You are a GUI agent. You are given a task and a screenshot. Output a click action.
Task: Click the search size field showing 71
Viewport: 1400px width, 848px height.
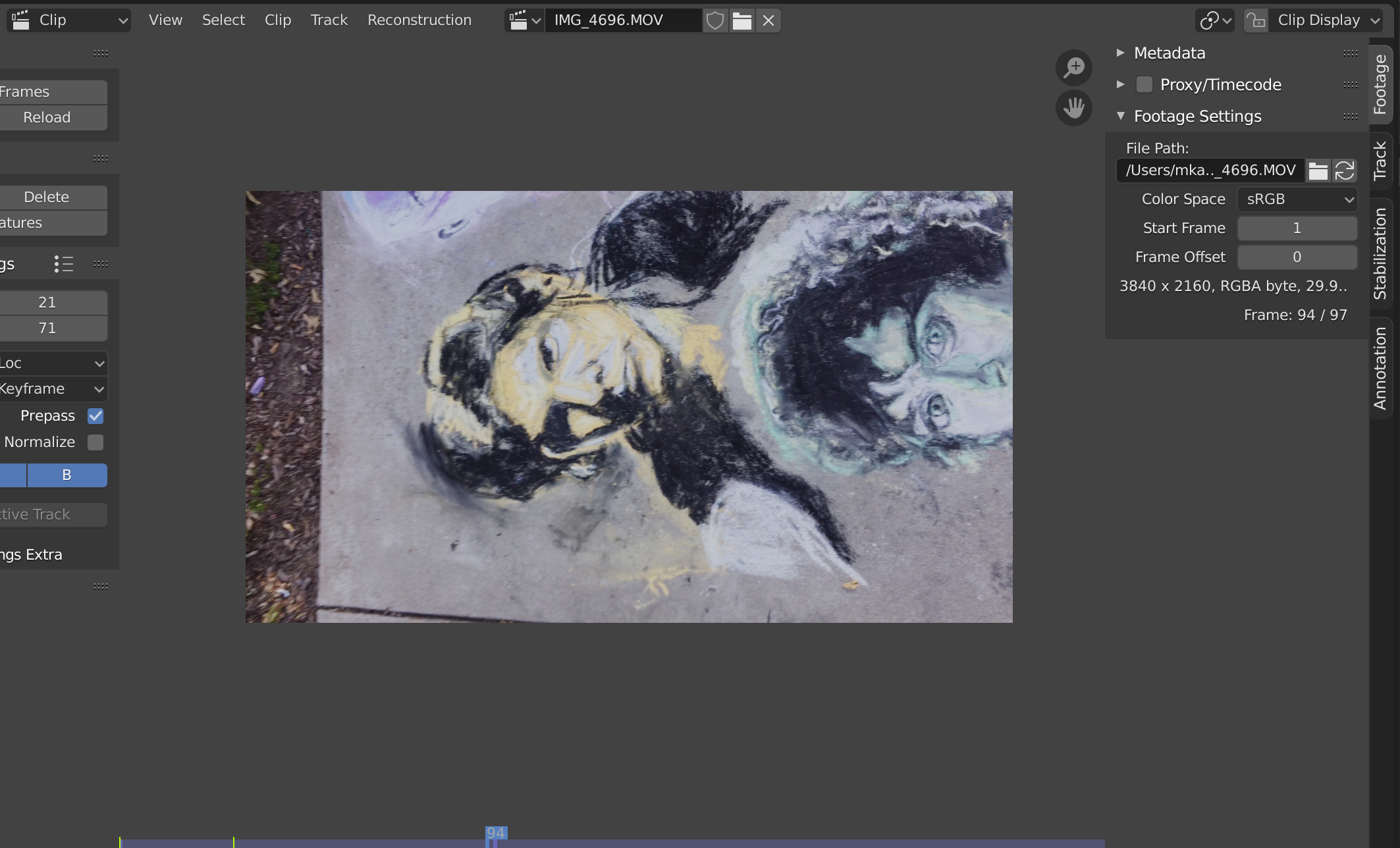click(53, 329)
